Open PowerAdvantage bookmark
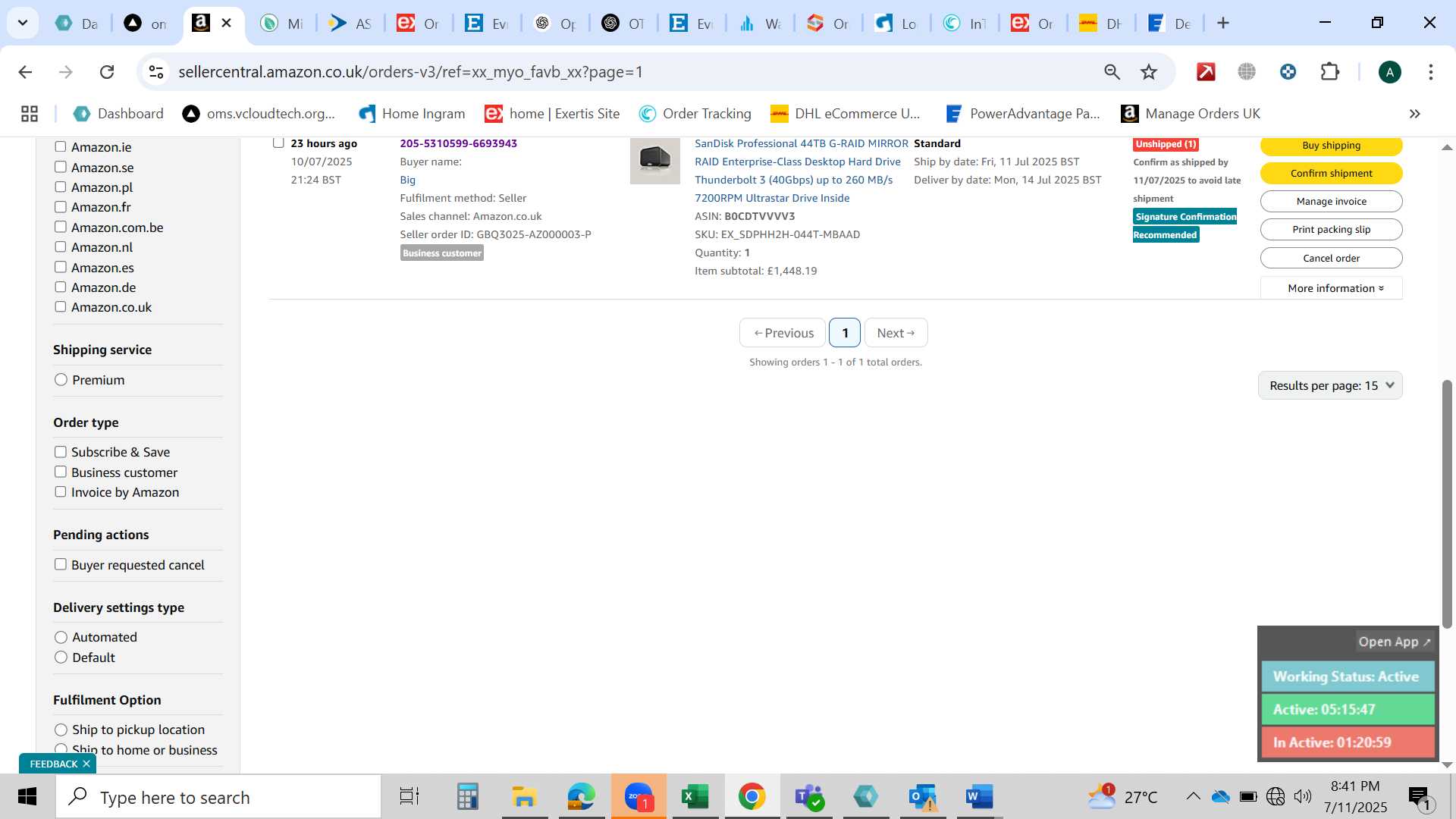 (1022, 114)
